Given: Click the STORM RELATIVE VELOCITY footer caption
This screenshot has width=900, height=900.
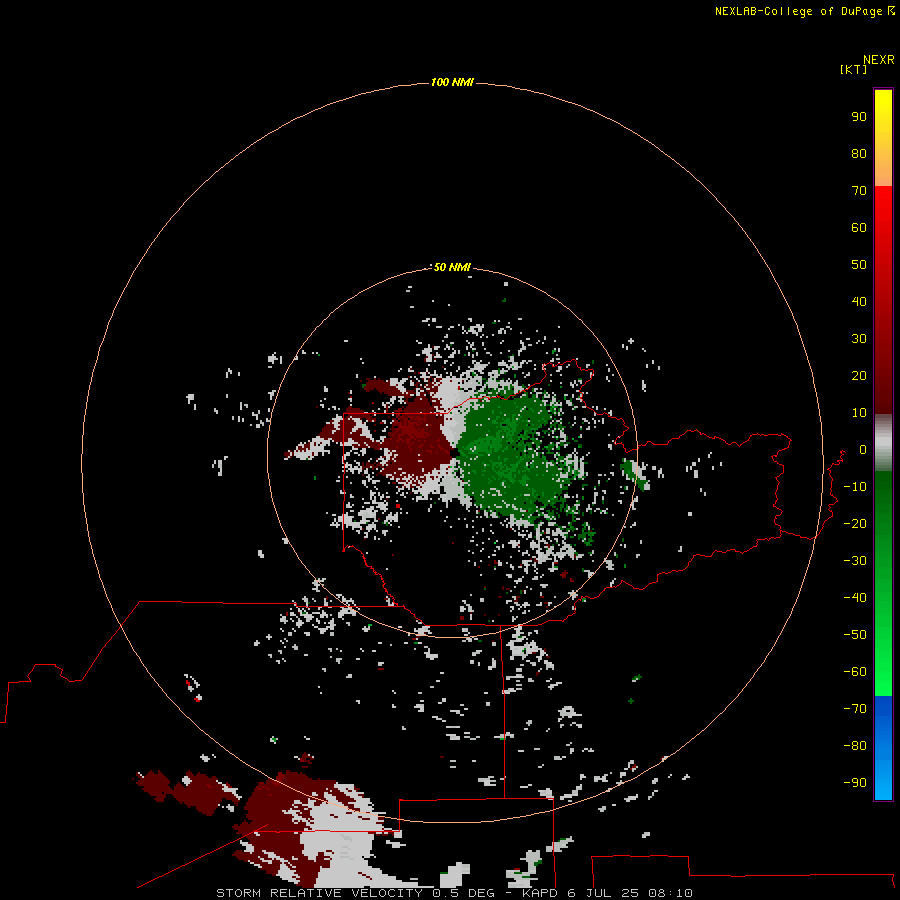Looking at the screenshot, I should coord(454,893).
